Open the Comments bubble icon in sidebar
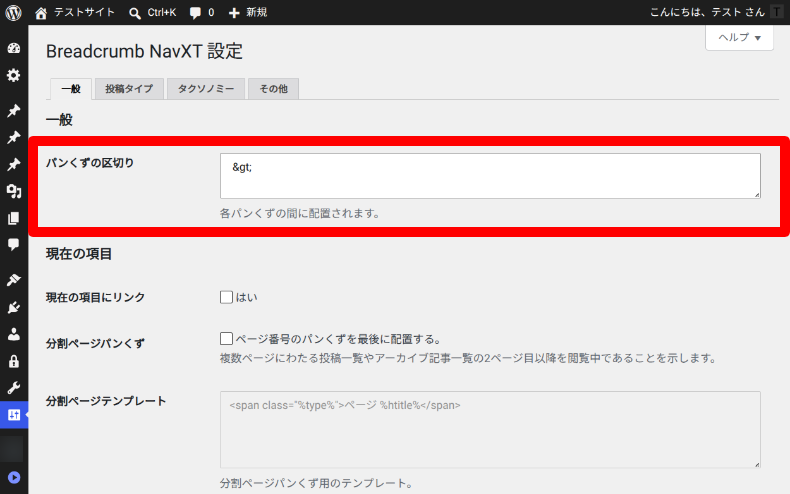The image size is (790, 494). click(x=14, y=245)
